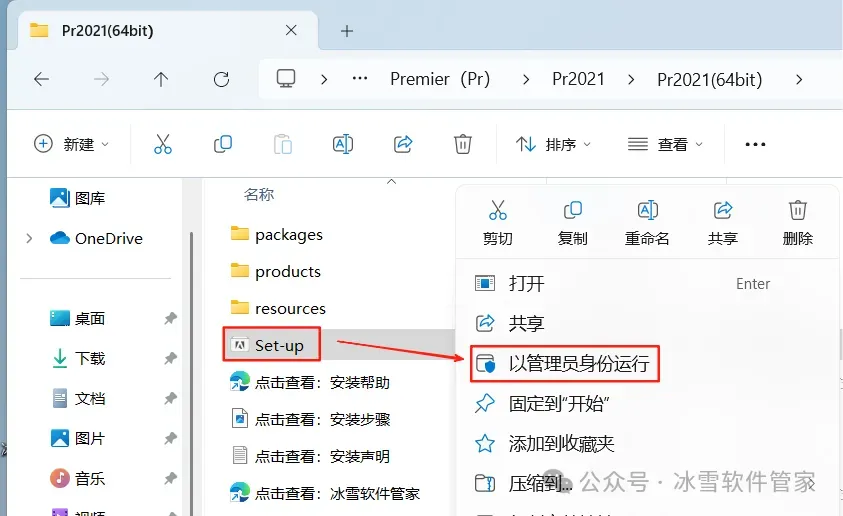The height and width of the screenshot is (516, 843).
Task: Select the products folder
Action: click(275, 271)
